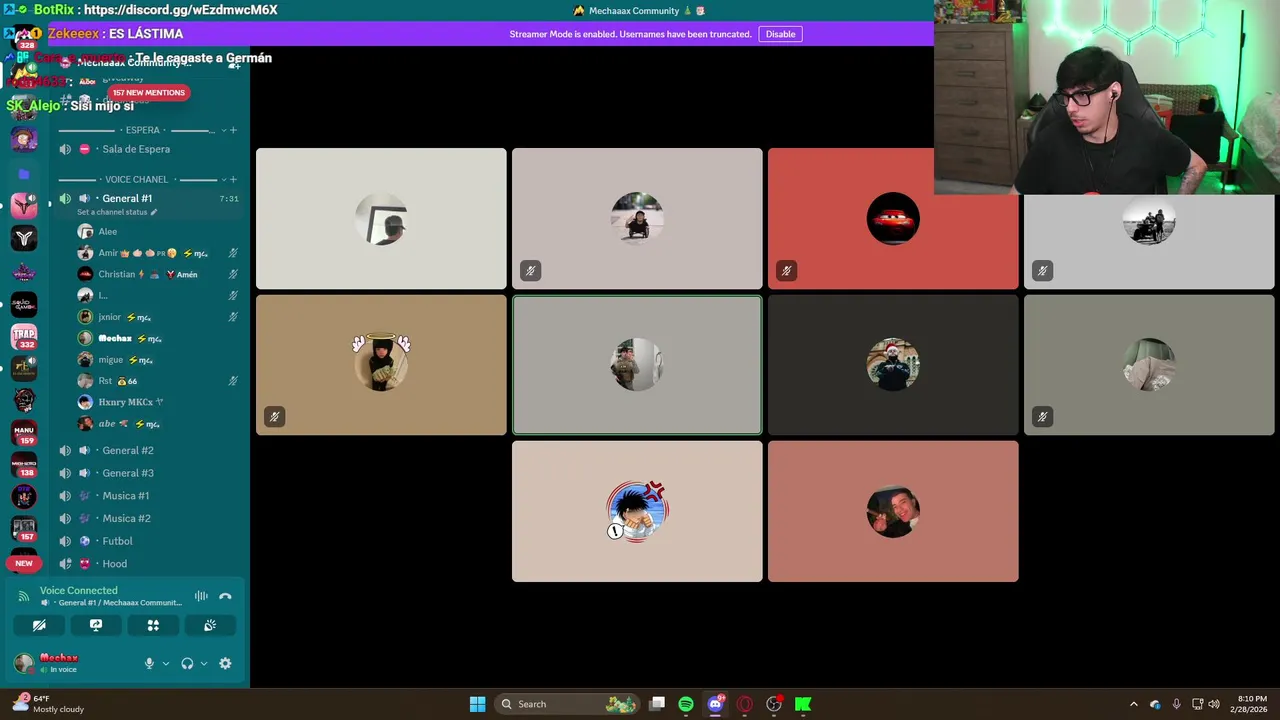Turn on camera in voice panel
The height and width of the screenshot is (720, 1280).
39,625
